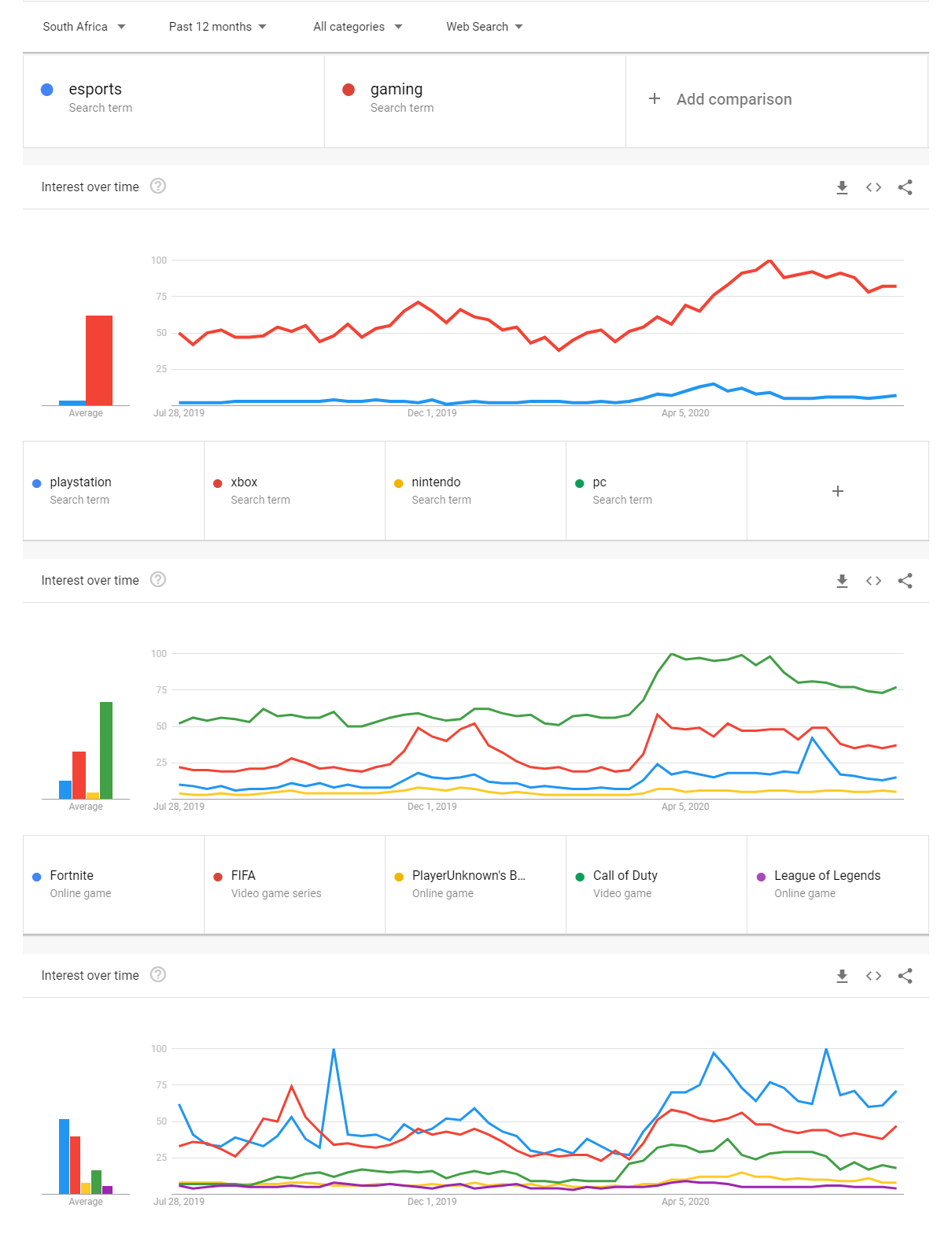Open the All categories dropdown

point(358,27)
